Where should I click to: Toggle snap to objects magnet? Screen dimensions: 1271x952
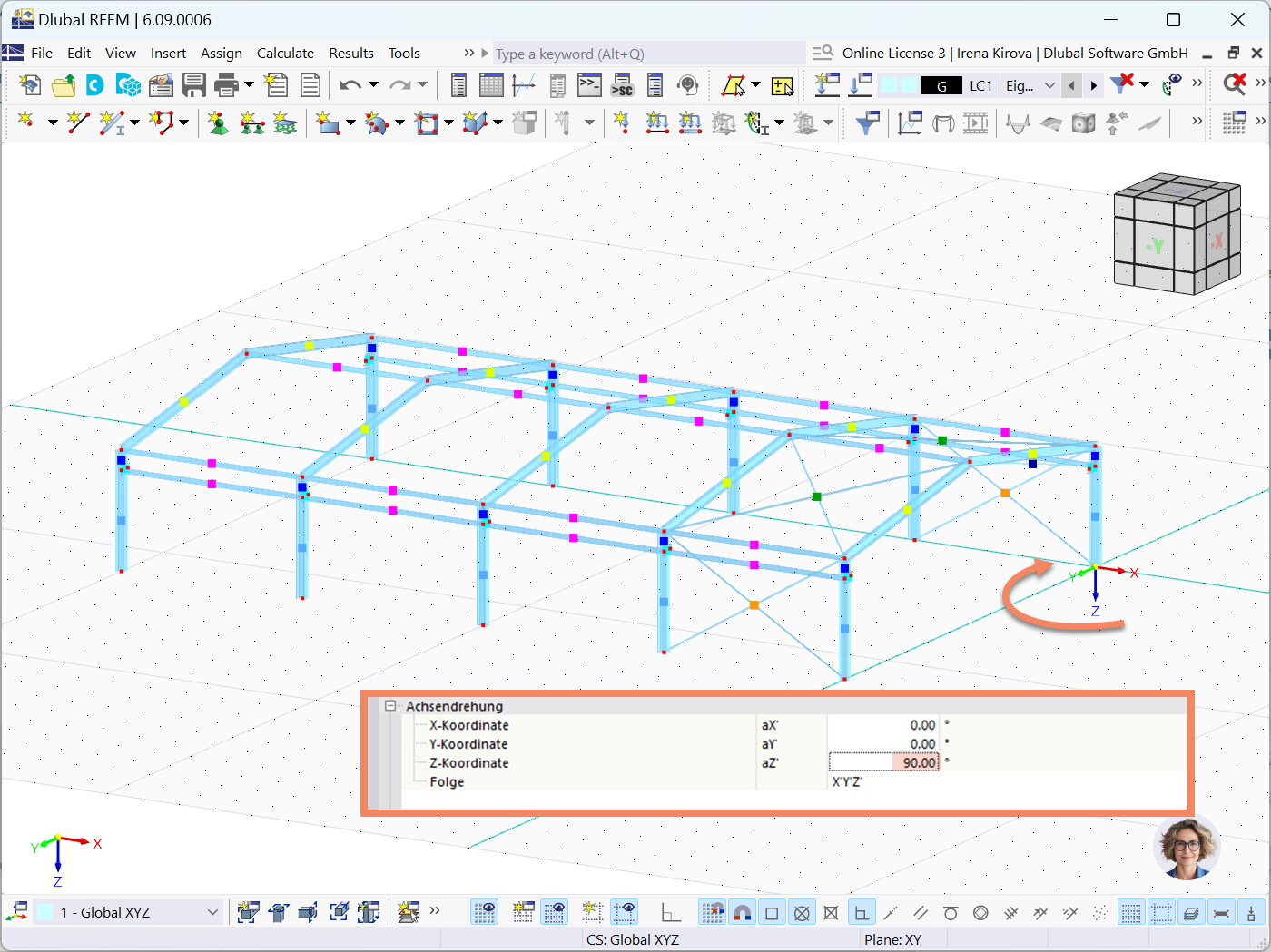click(x=743, y=912)
